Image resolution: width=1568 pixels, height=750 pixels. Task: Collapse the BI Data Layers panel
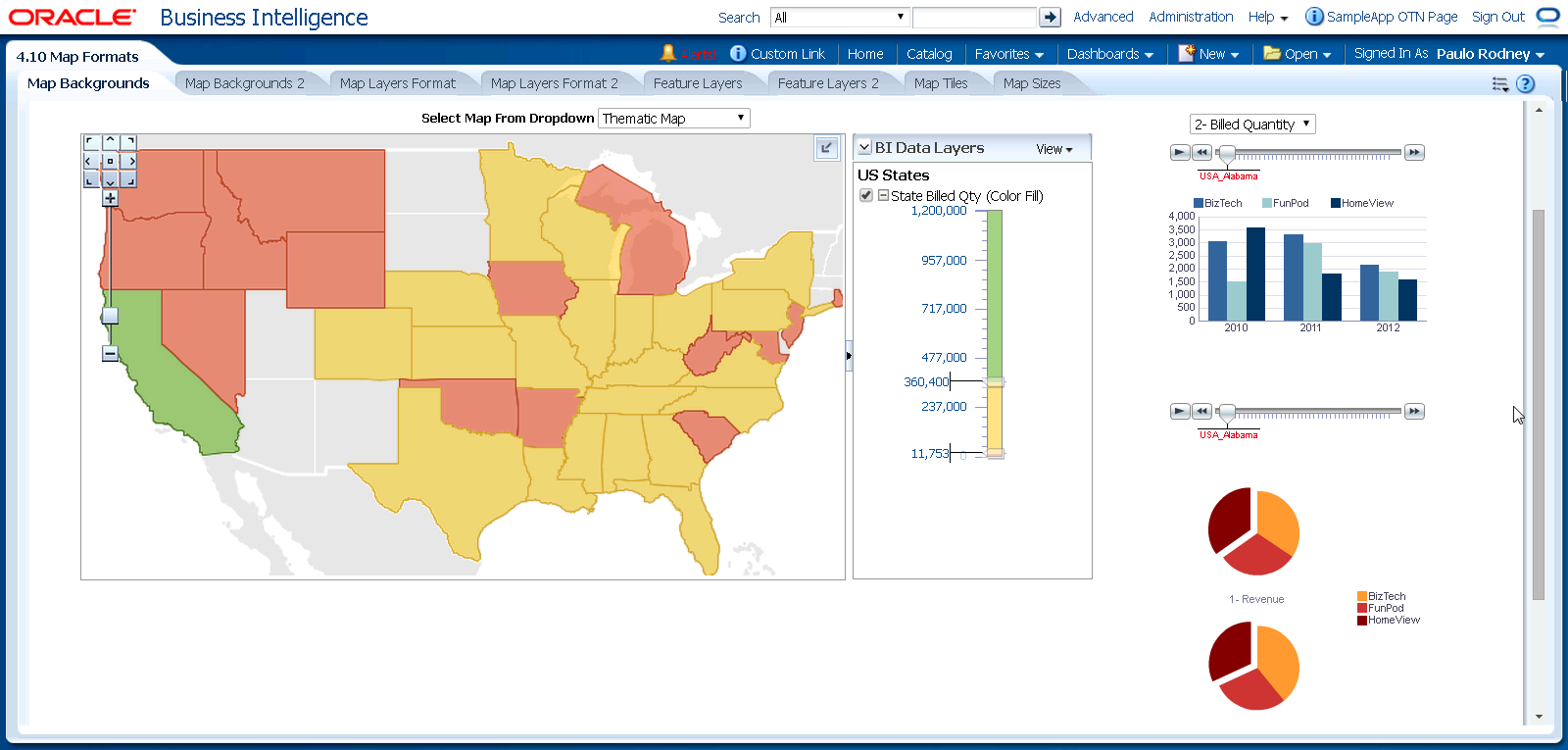point(864,147)
